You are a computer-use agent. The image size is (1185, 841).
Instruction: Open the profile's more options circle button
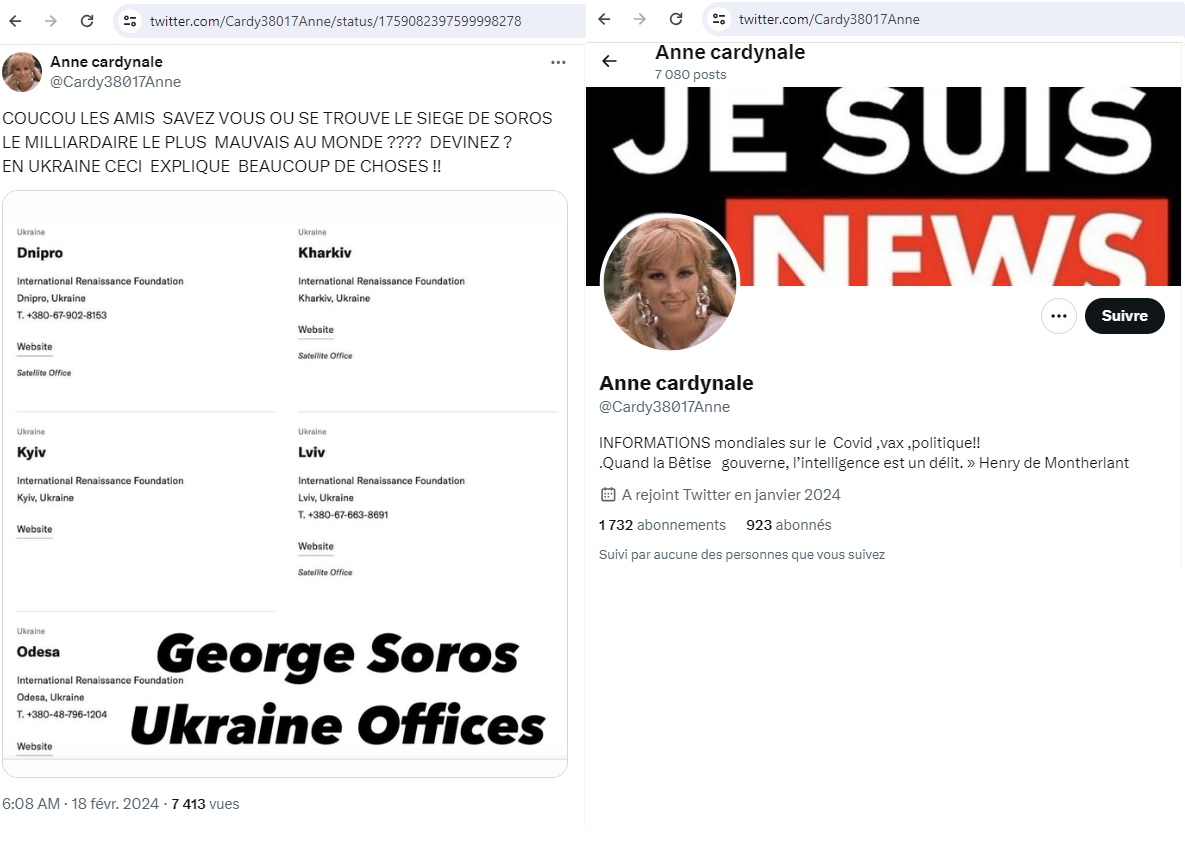(1059, 316)
